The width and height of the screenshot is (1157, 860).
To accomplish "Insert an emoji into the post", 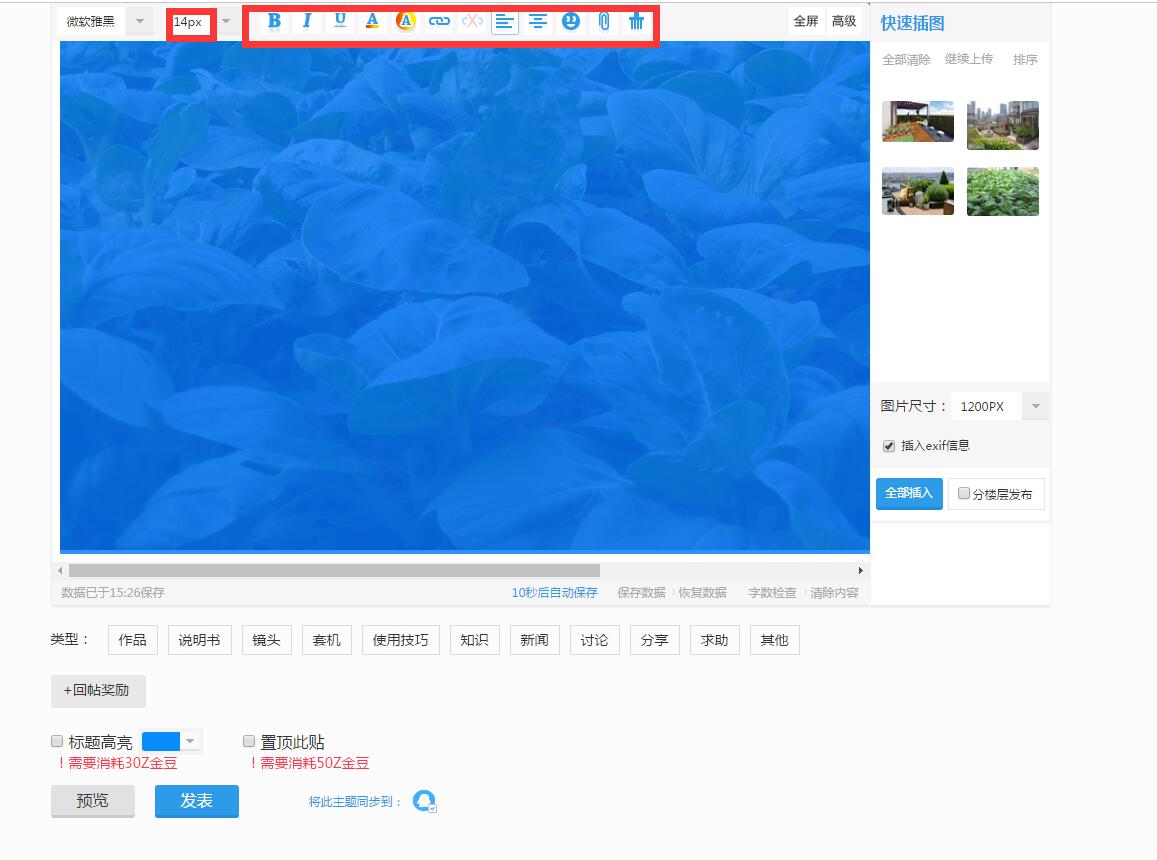I will (x=571, y=21).
